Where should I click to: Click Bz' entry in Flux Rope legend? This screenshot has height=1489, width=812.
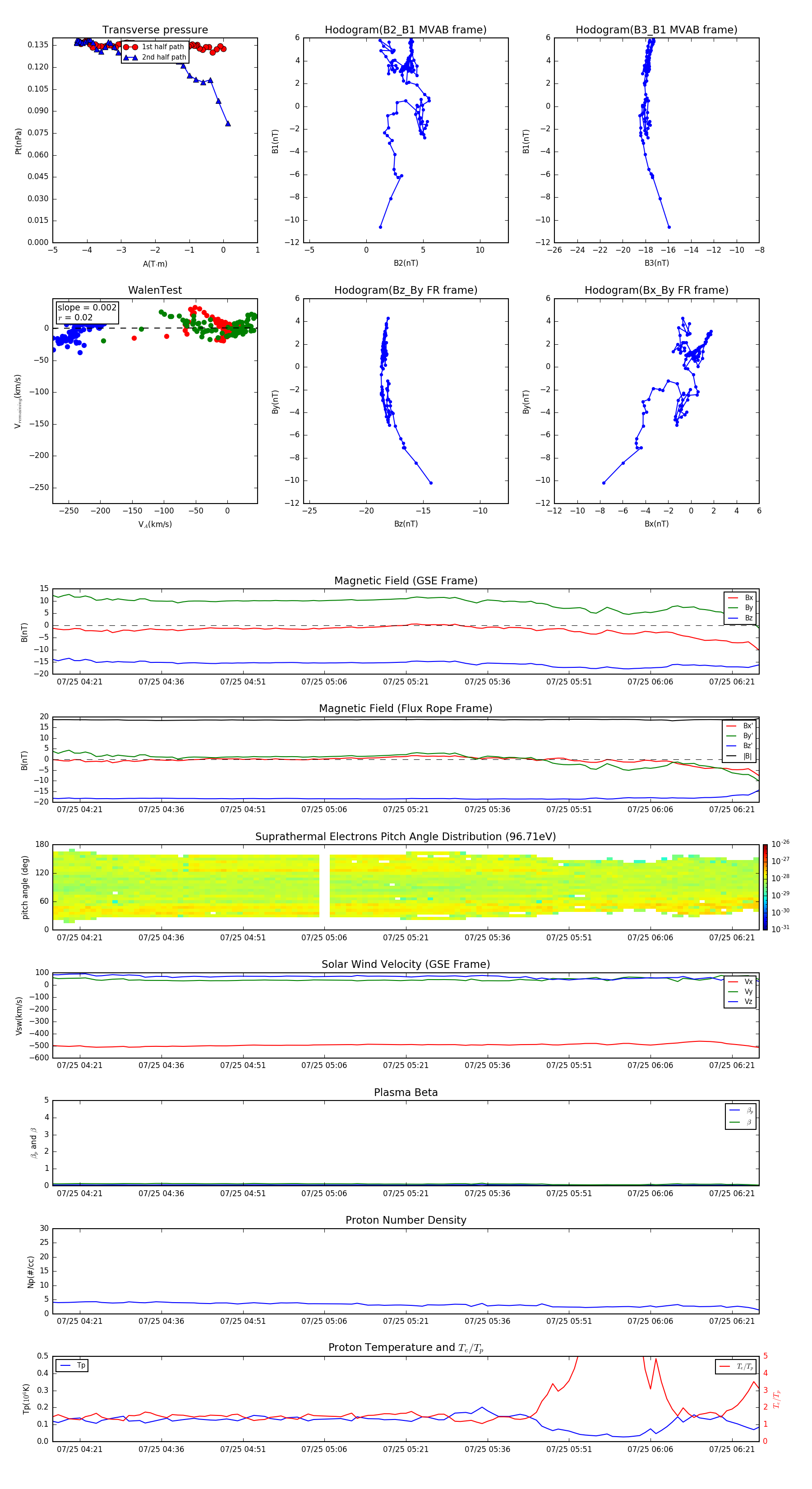point(740,746)
